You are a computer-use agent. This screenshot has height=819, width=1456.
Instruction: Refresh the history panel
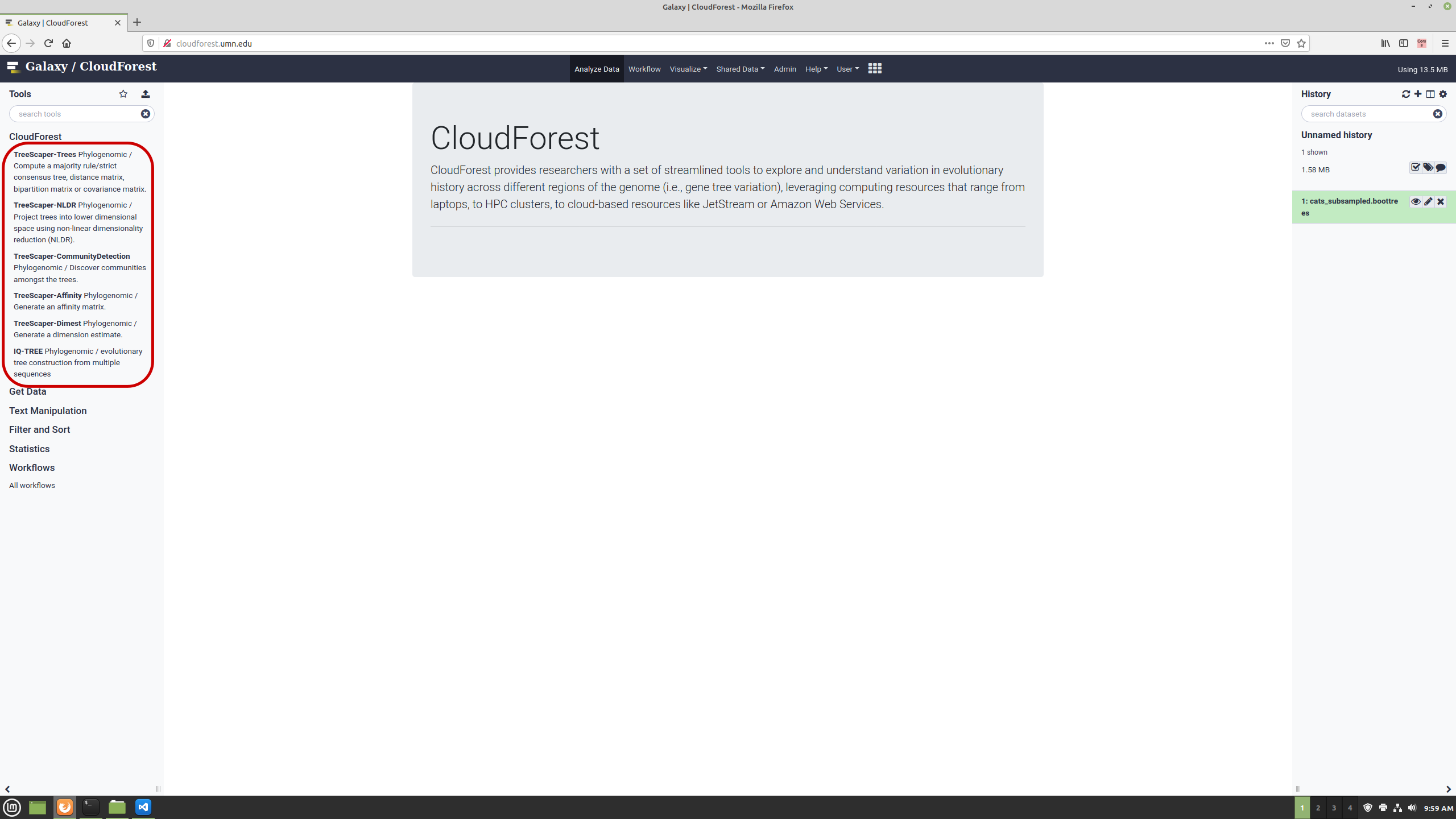1406,94
